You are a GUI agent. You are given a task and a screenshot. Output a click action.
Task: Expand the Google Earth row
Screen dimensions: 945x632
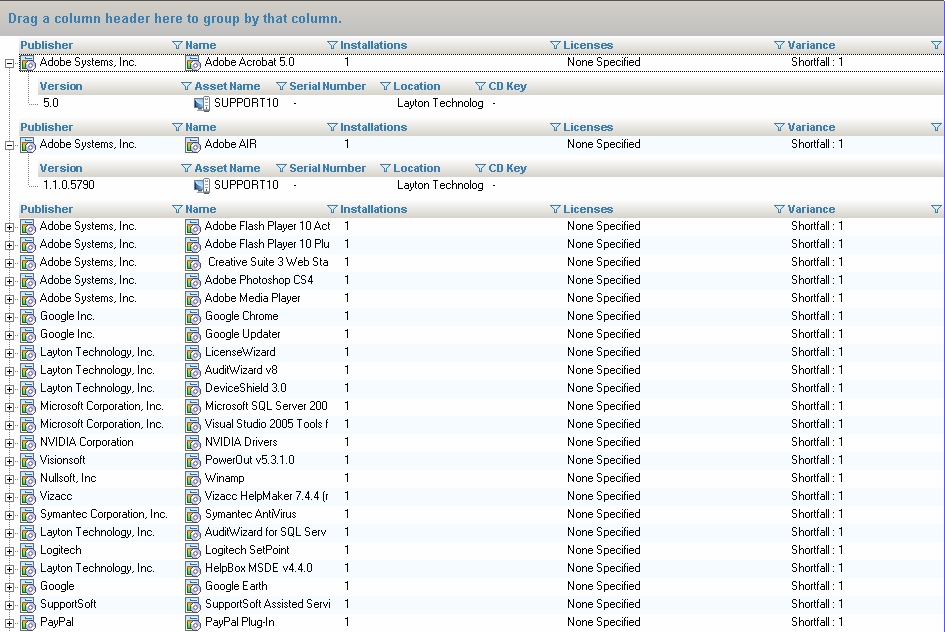click(x=9, y=587)
